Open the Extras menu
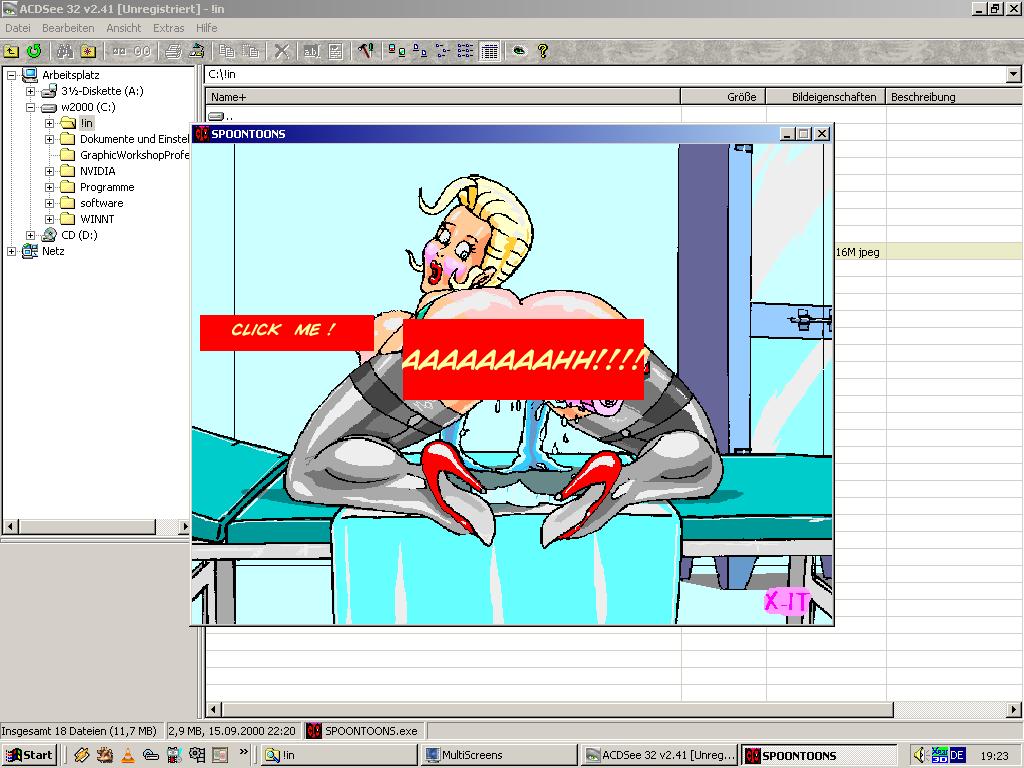This screenshot has width=1024, height=768. tap(168, 28)
